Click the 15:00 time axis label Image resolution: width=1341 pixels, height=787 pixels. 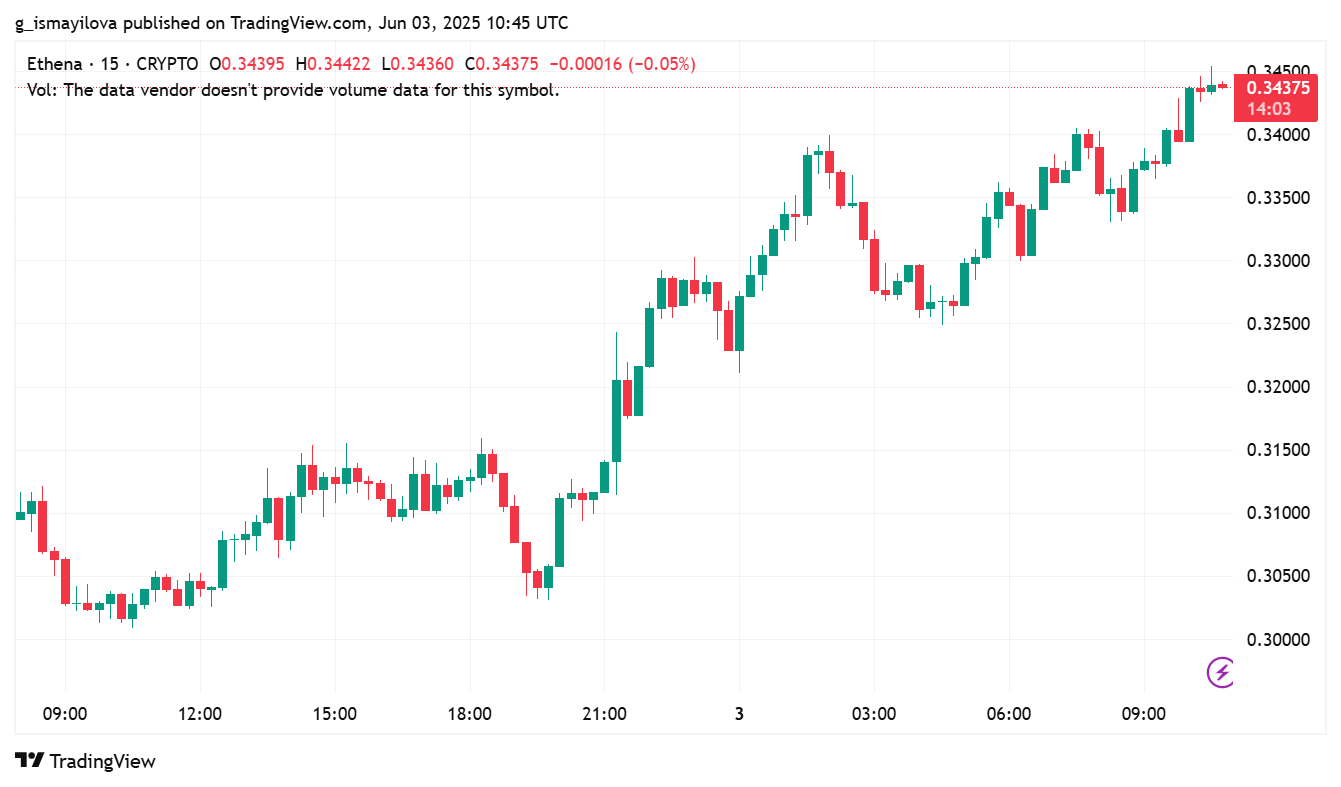(x=335, y=714)
